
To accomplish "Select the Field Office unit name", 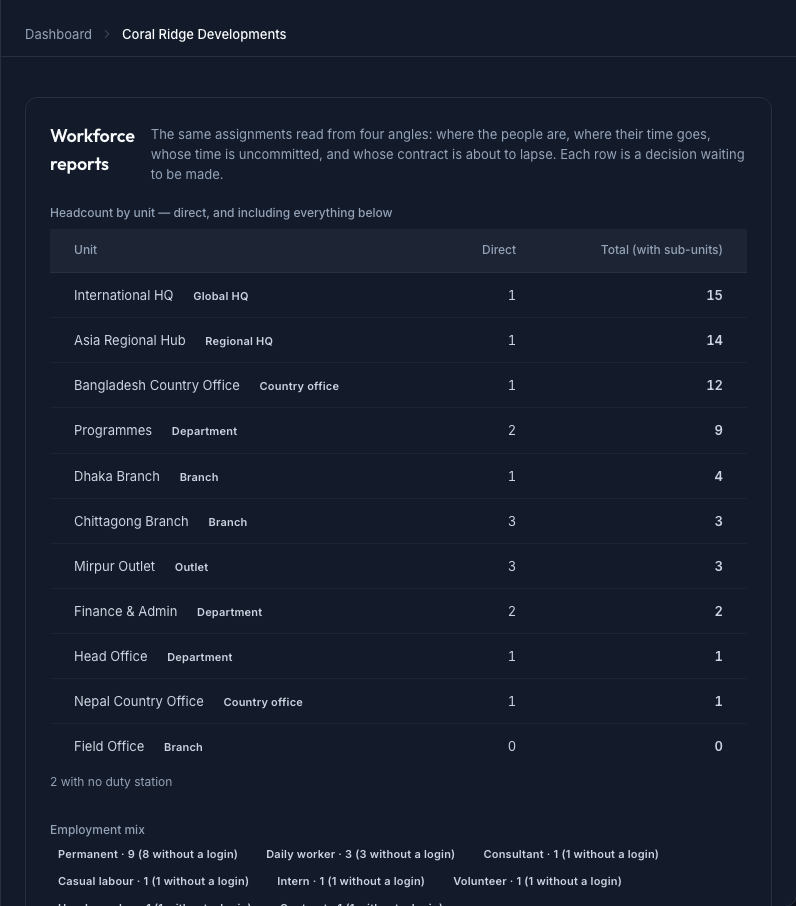I will point(109,747).
